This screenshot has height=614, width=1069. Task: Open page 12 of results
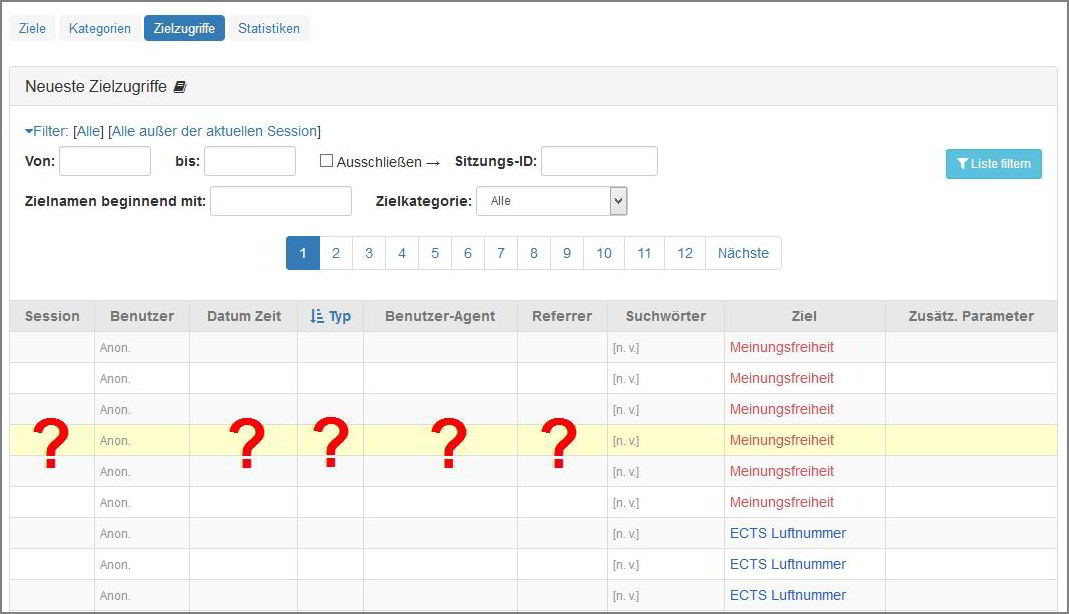tap(685, 253)
